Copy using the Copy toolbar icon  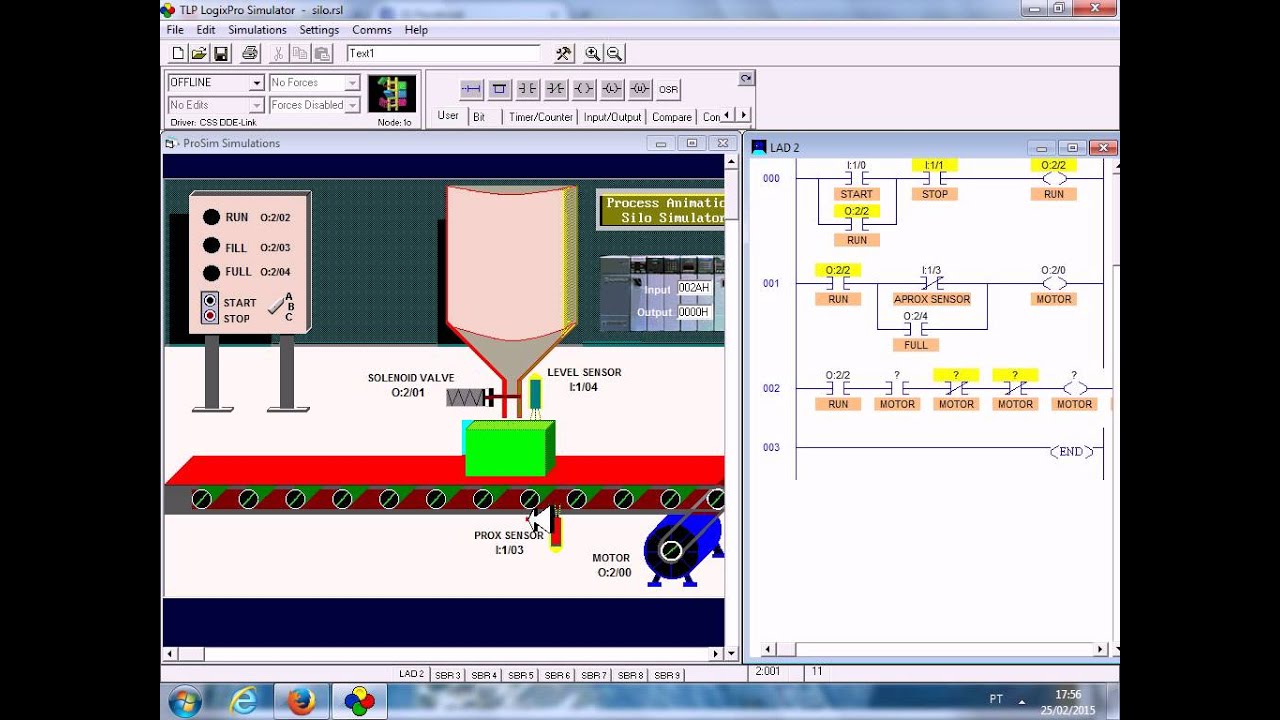pyautogui.click(x=300, y=54)
